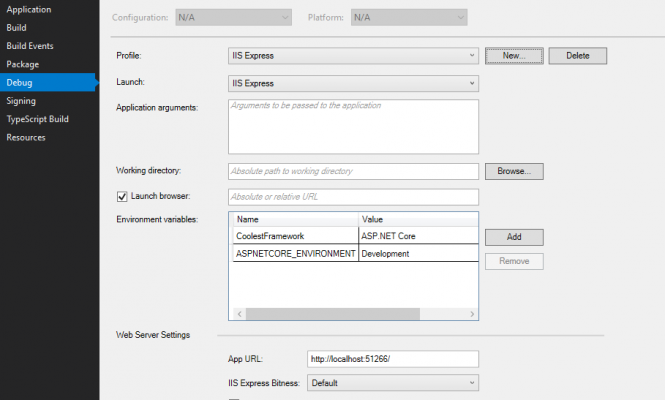This screenshot has width=665, height=400.
Task: Go to the TypeScript Build tab
Action: point(37,119)
